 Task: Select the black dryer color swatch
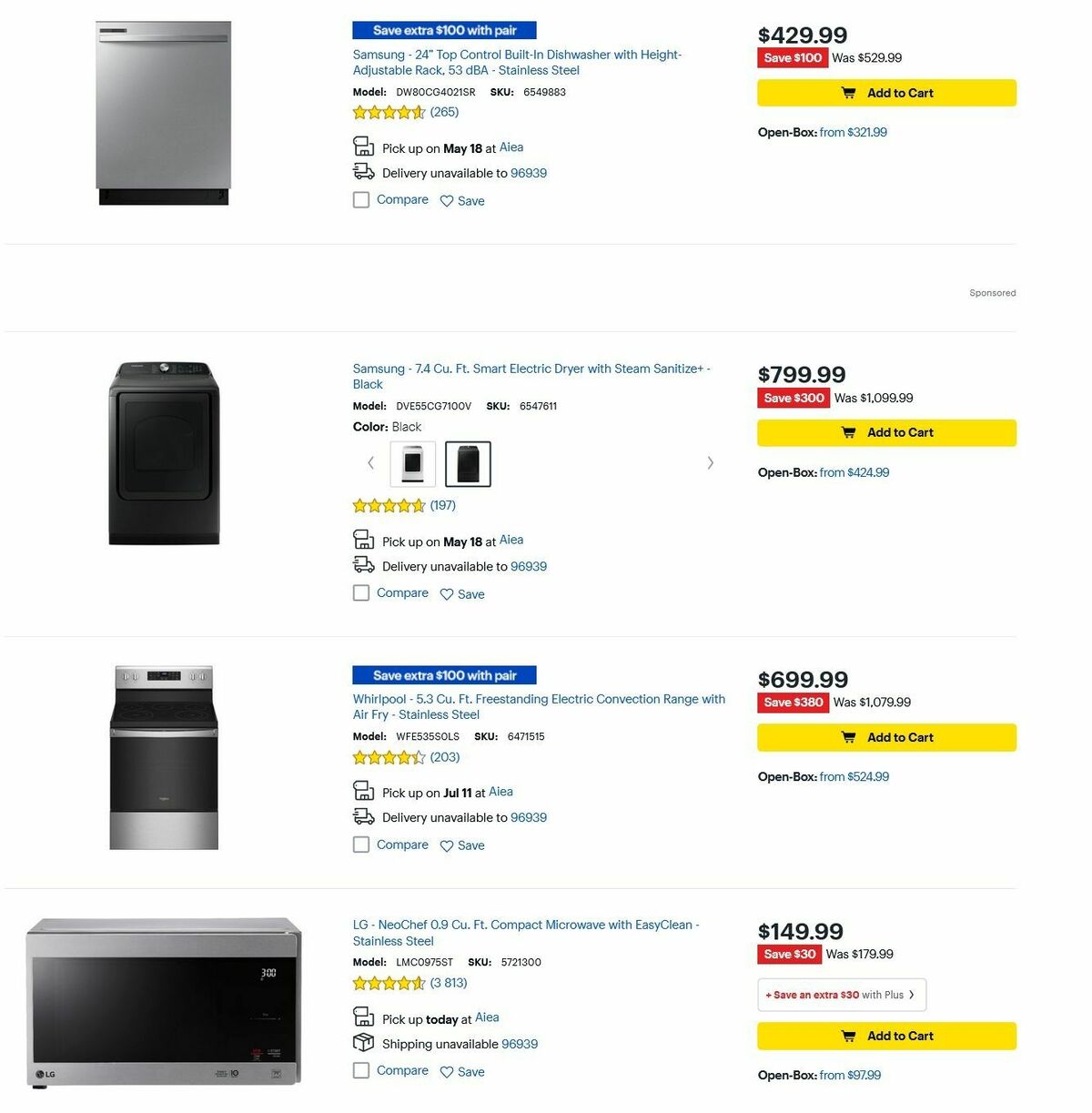[468, 463]
